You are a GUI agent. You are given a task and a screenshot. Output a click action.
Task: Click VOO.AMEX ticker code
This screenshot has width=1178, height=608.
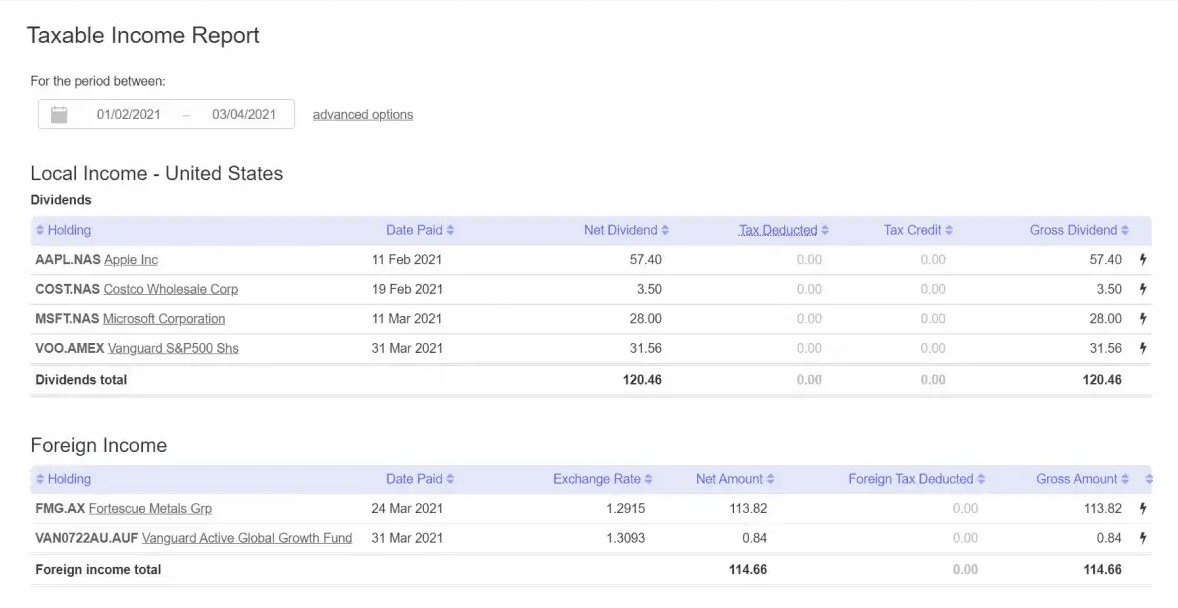pyautogui.click(x=70, y=348)
